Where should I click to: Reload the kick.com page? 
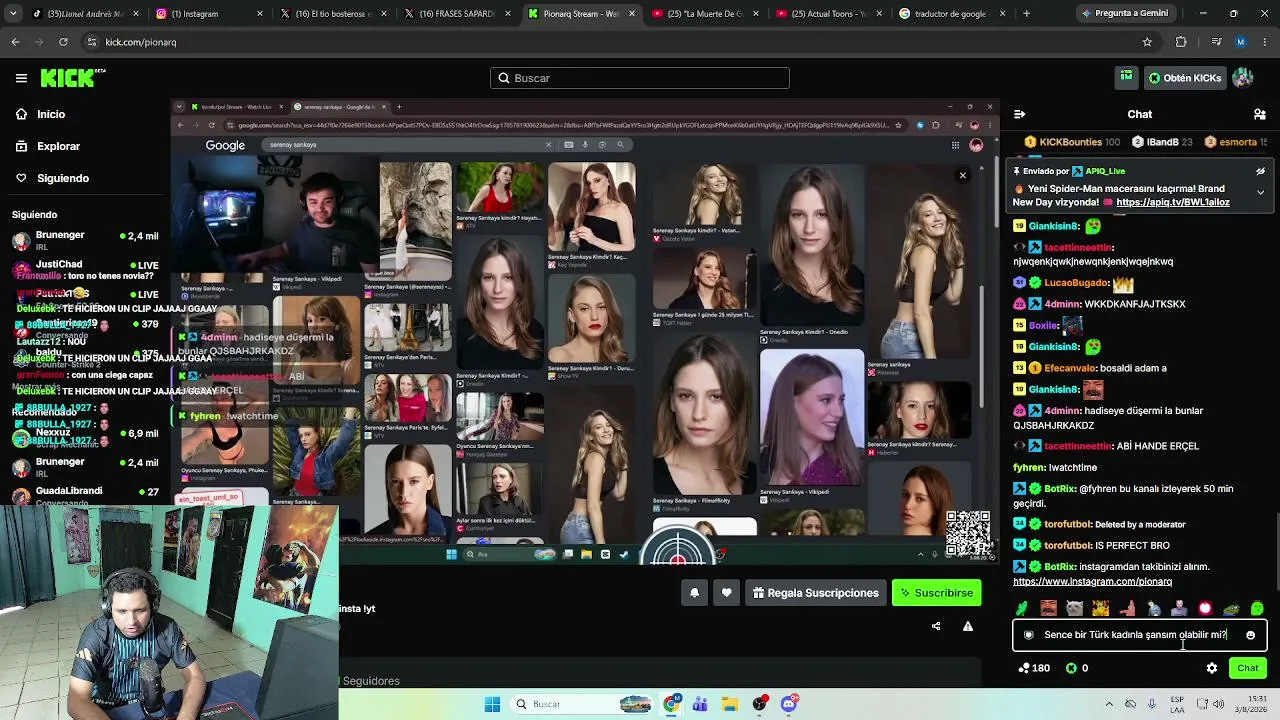tap(63, 42)
